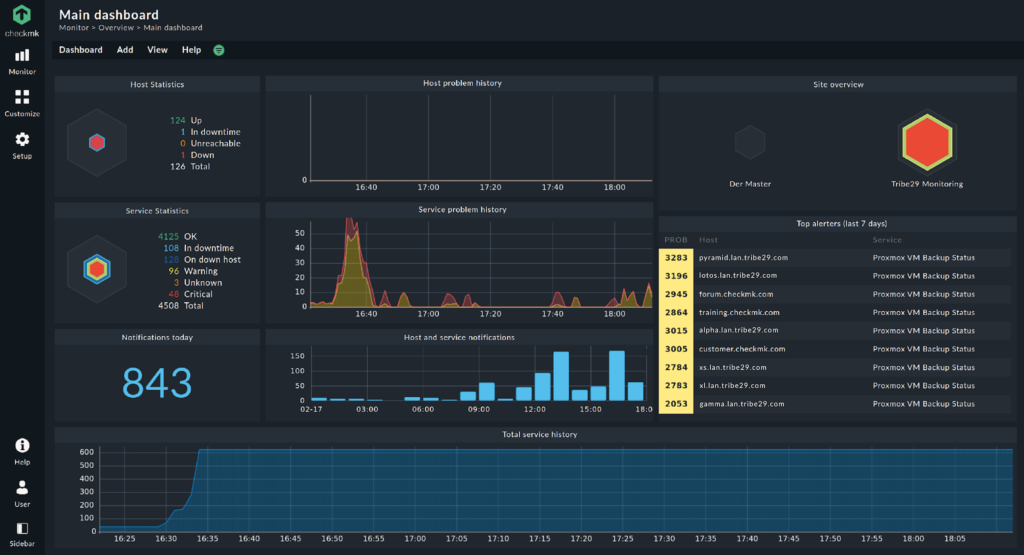Click xl.lan.tribe29.com host

732,386
